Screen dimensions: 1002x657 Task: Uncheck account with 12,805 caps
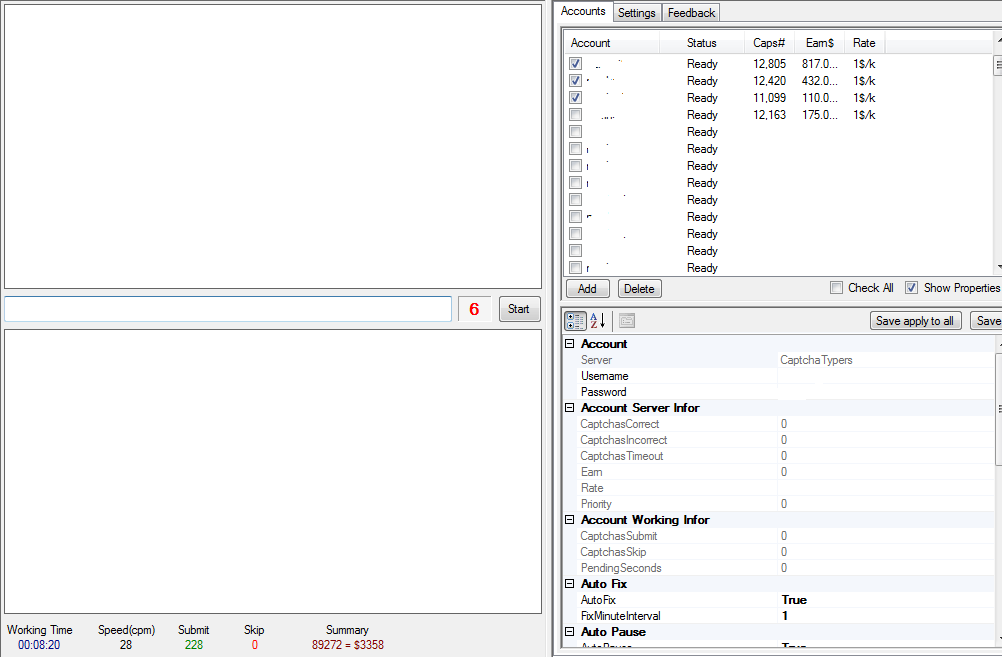[x=575, y=64]
